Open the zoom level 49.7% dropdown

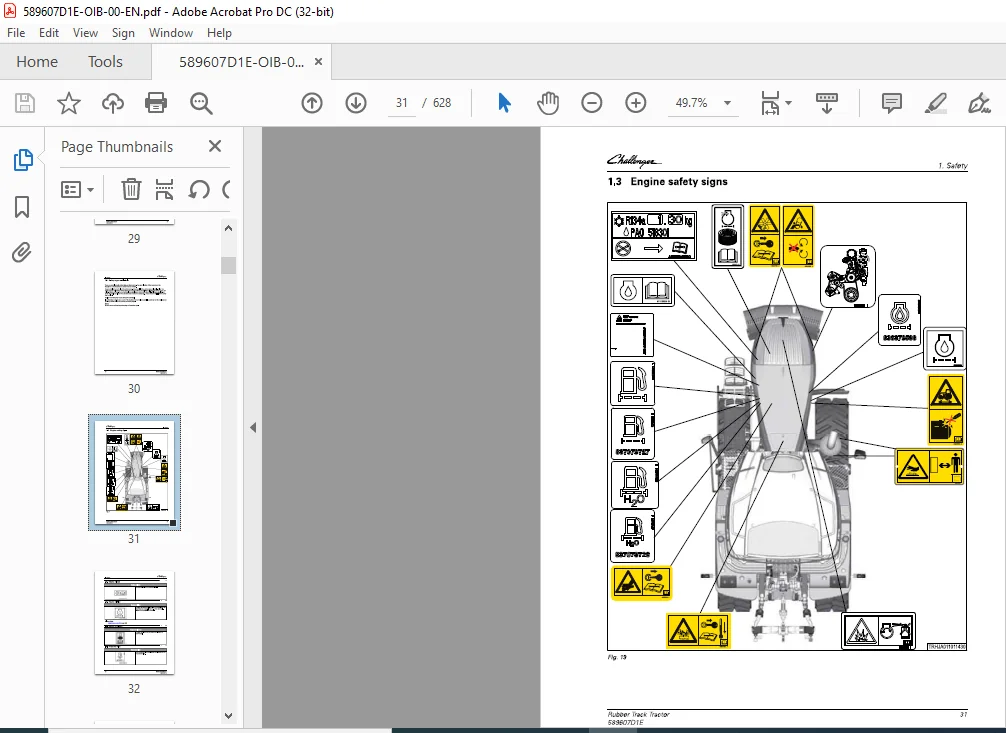(x=727, y=103)
